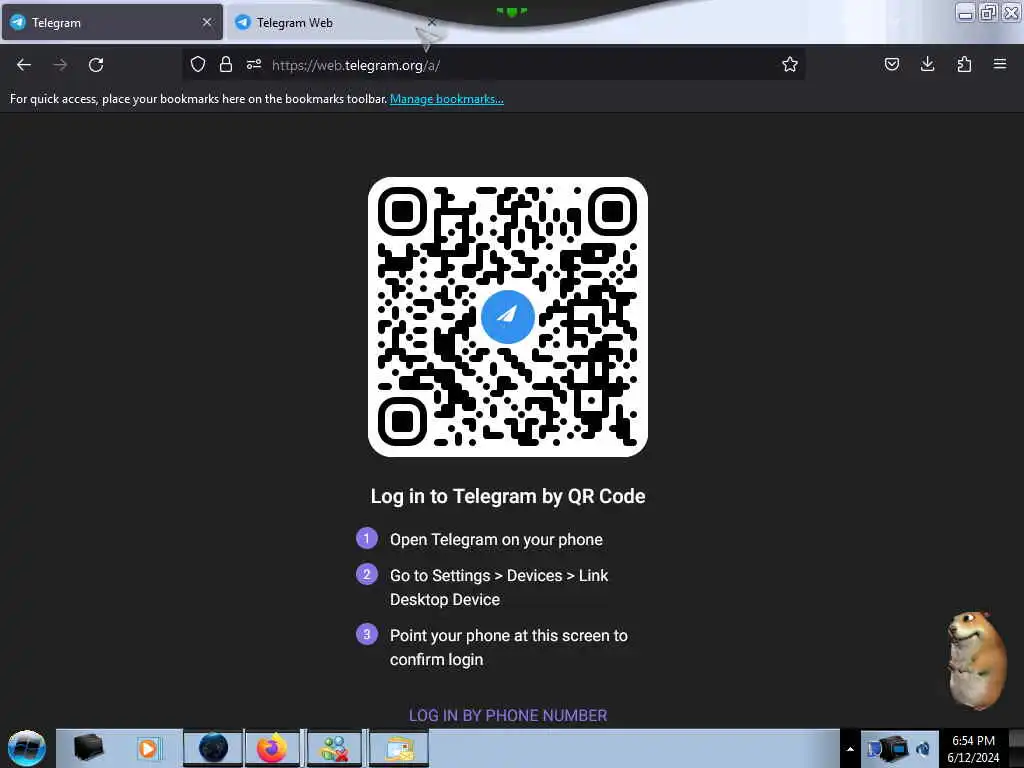Select 'Go to Settings > Devices > Link' text
The image size is (1024, 768).
499,575
